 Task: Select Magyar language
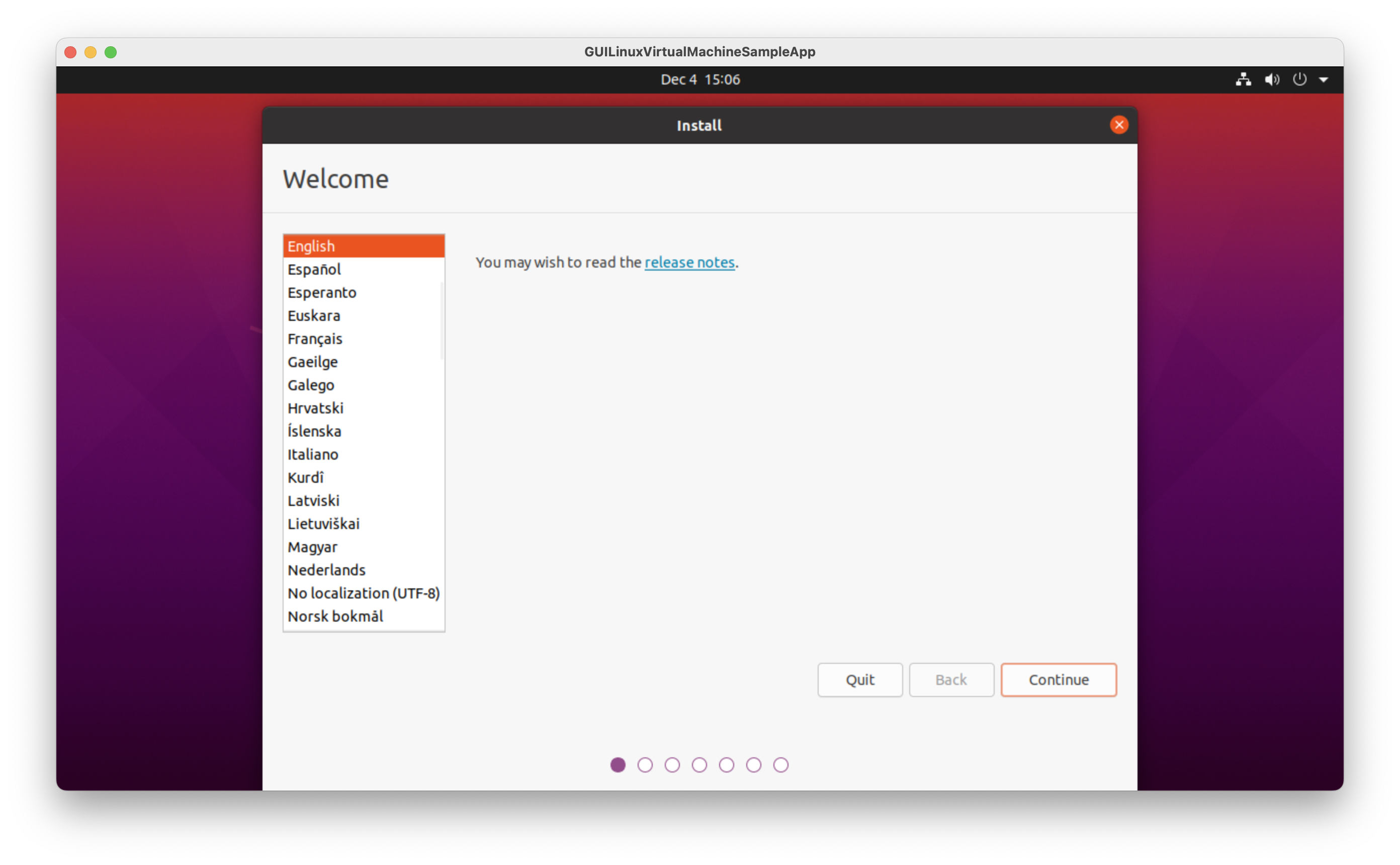tap(364, 547)
